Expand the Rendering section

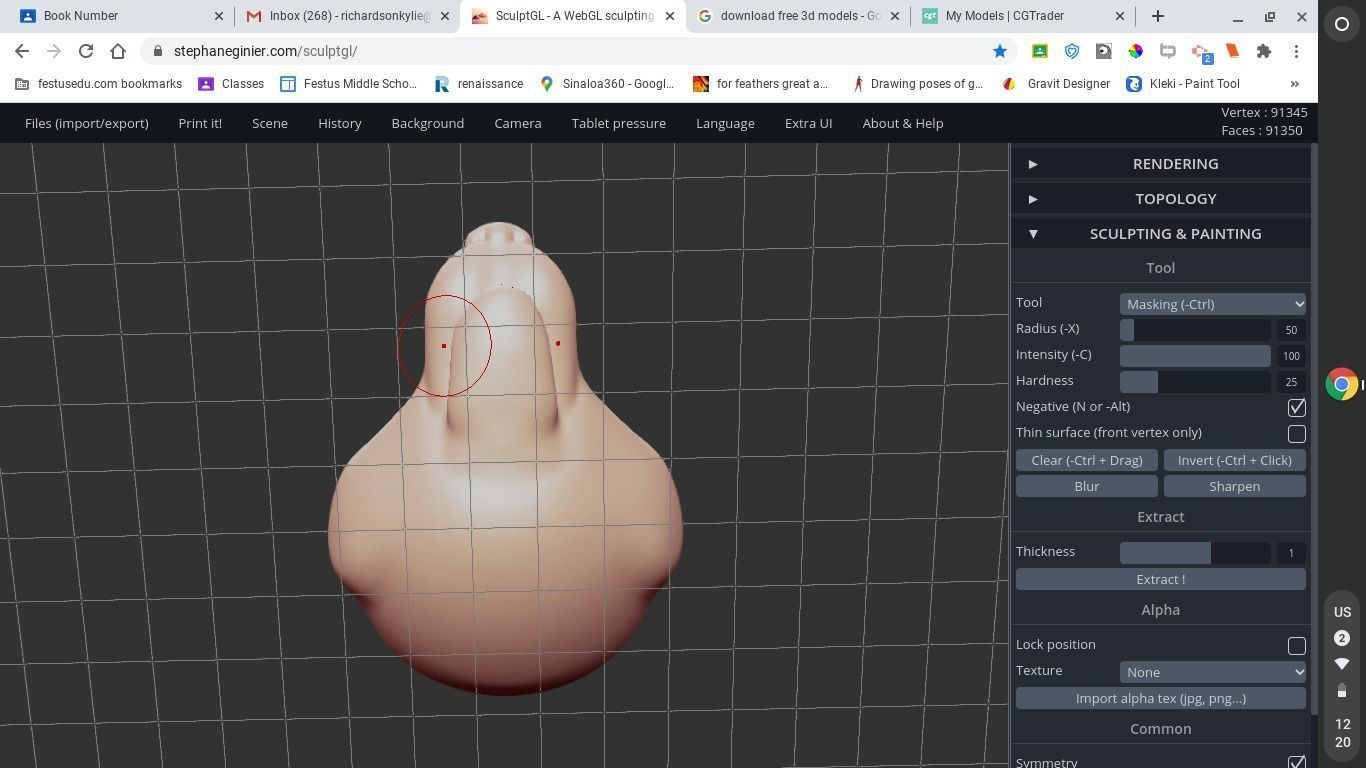tap(1161, 164)
